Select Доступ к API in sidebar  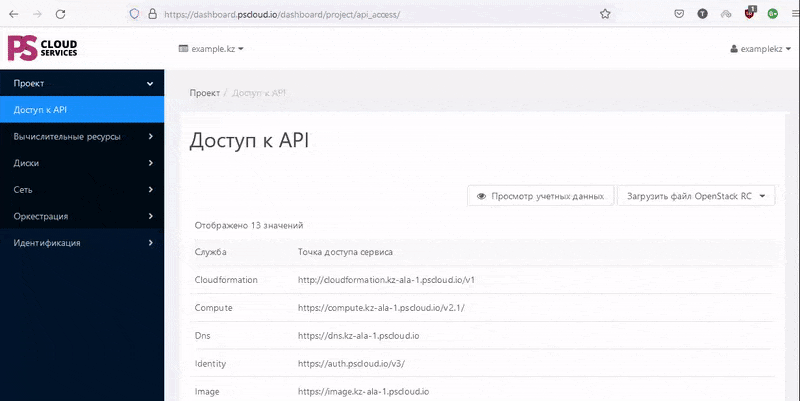82,110
